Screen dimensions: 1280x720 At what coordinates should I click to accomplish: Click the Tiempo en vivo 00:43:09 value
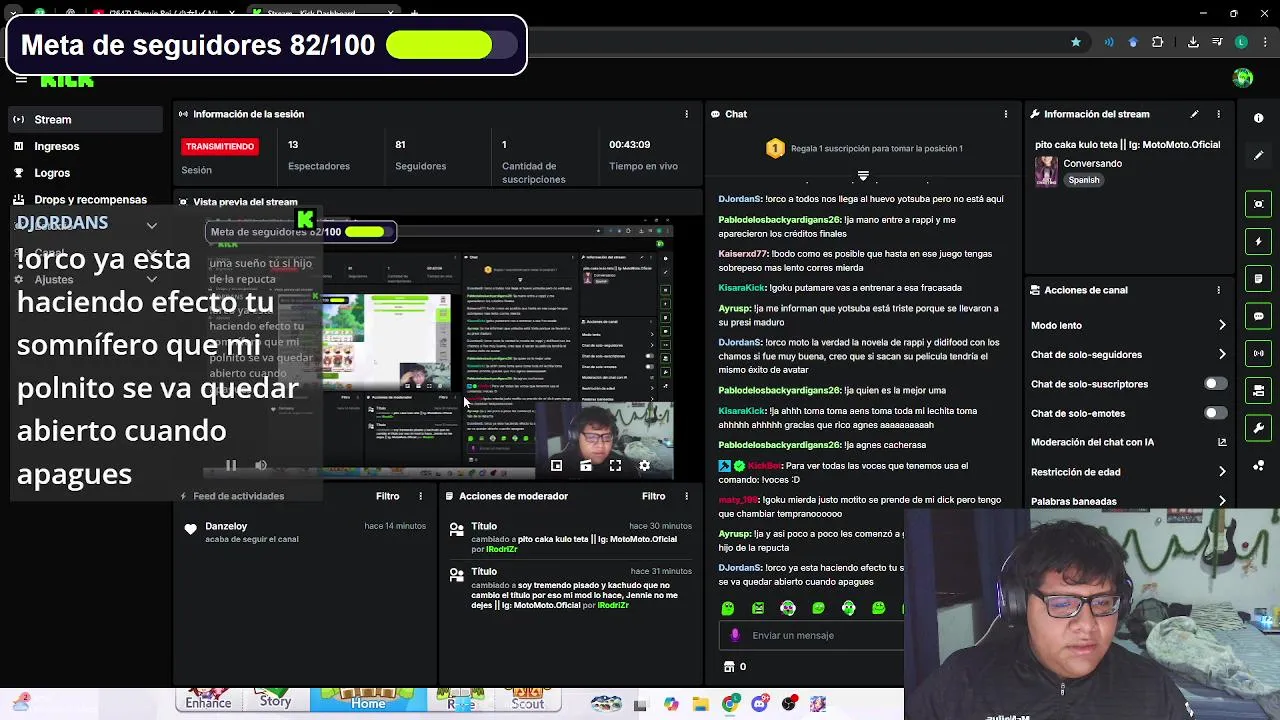pos(630,145)
